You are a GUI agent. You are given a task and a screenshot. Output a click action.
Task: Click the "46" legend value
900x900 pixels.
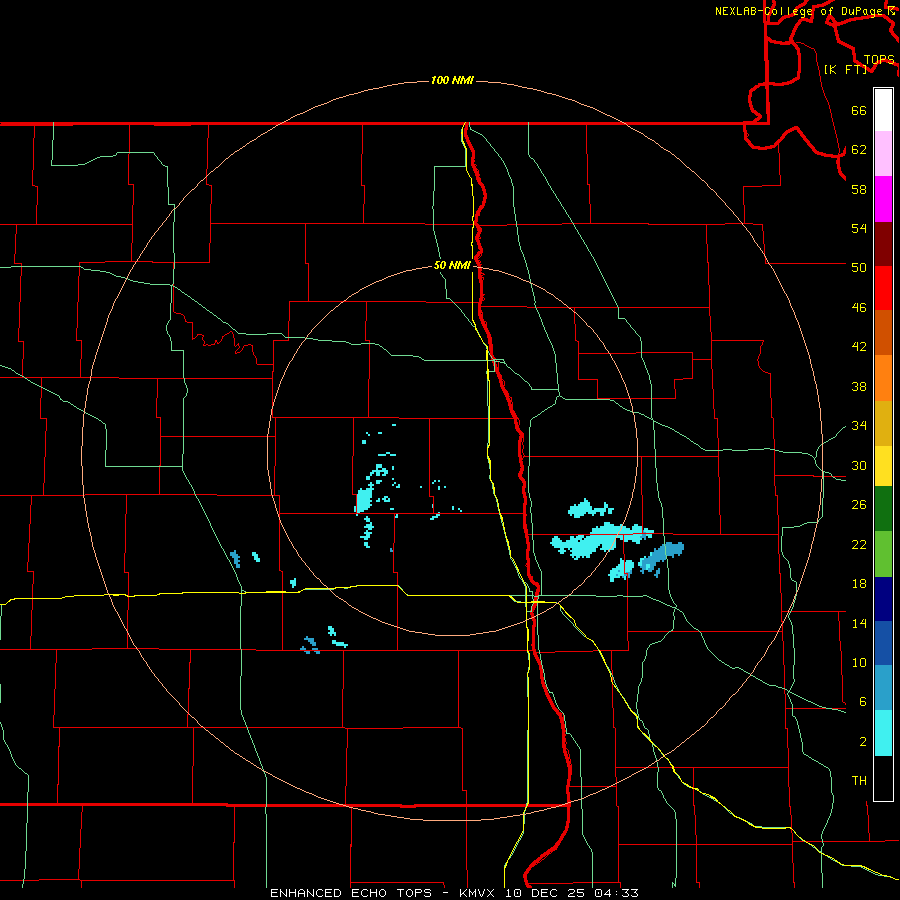tap(859, 307)
